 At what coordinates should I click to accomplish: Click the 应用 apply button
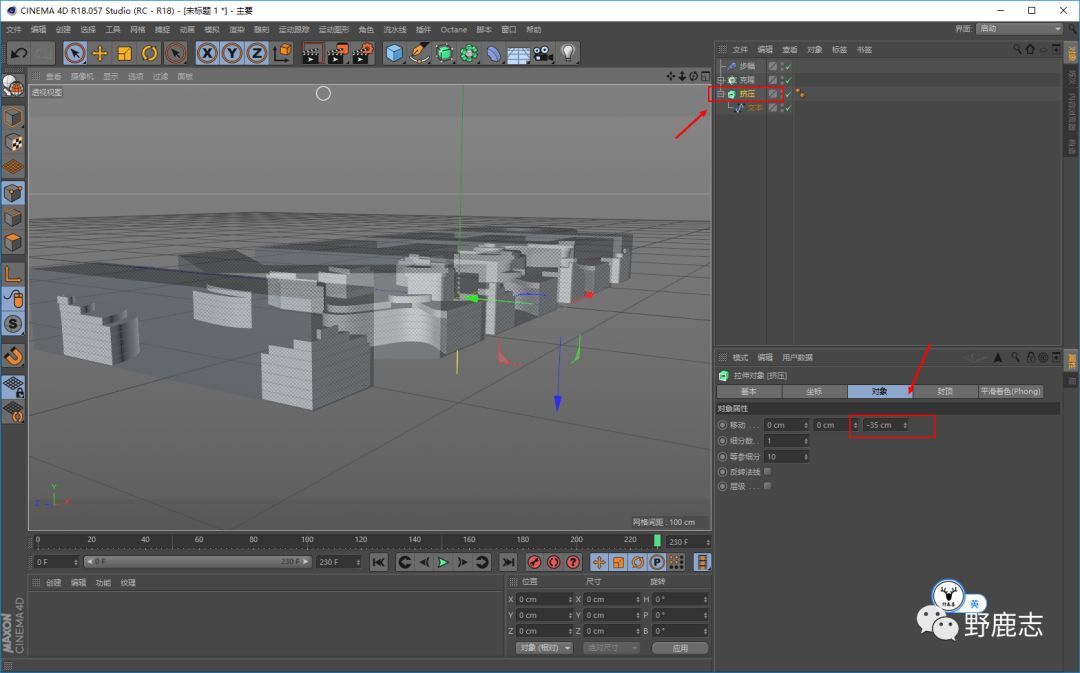[x=680, y=648]
